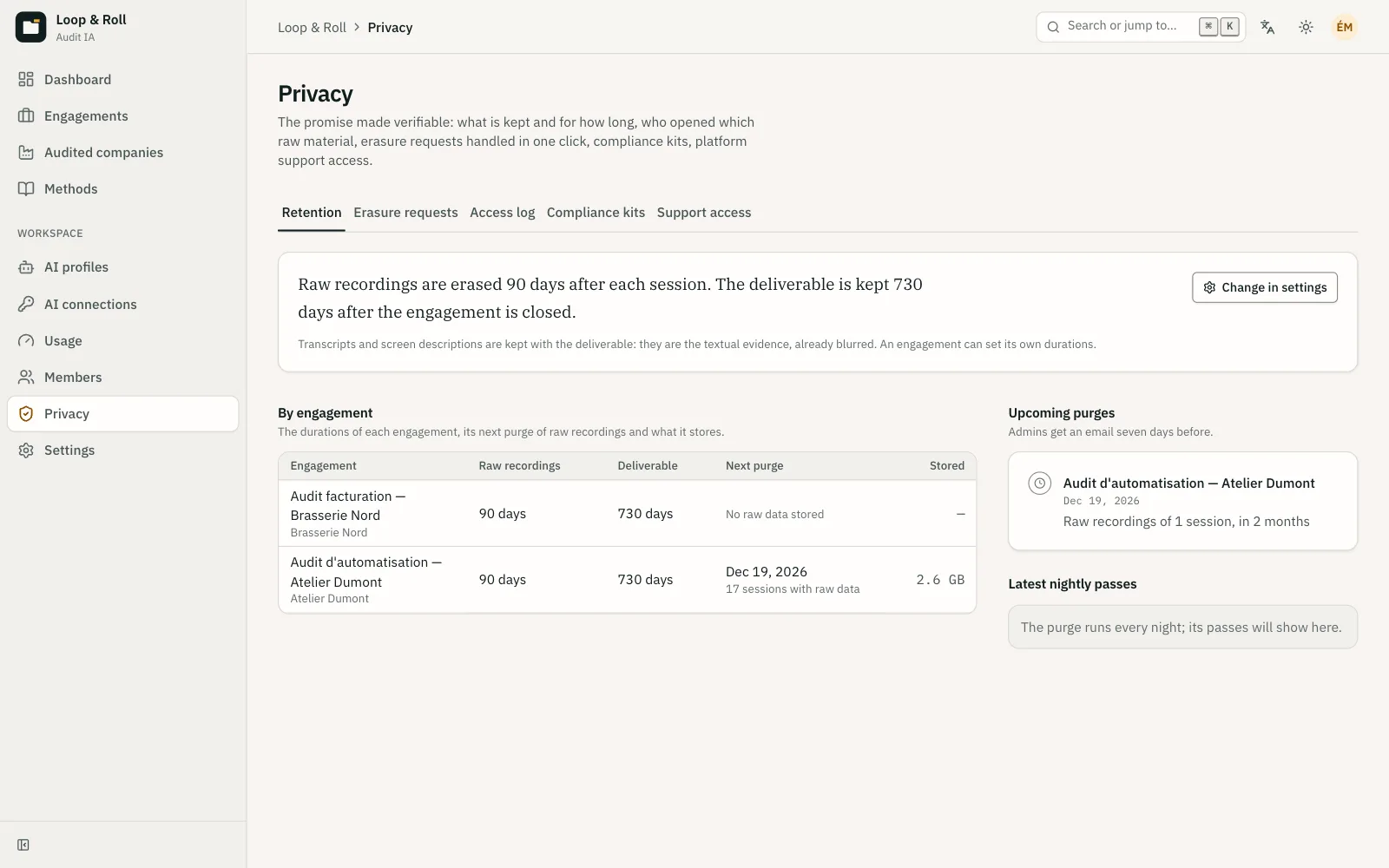1389x868 pixels.
Task: Click the AI profiles robot icon
Action: pos(26,266)
